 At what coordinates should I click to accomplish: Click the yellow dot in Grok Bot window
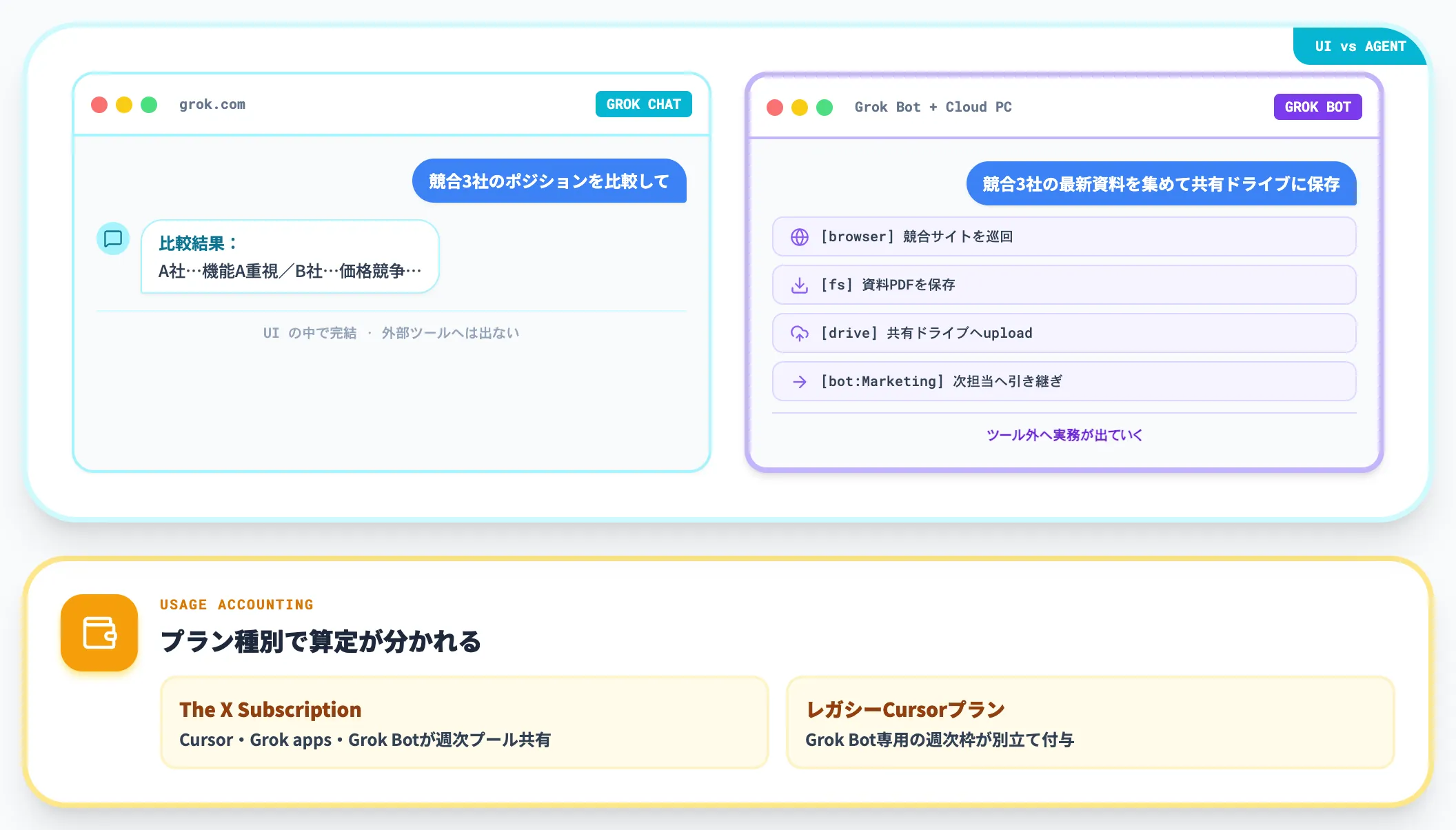click(800, 108)
